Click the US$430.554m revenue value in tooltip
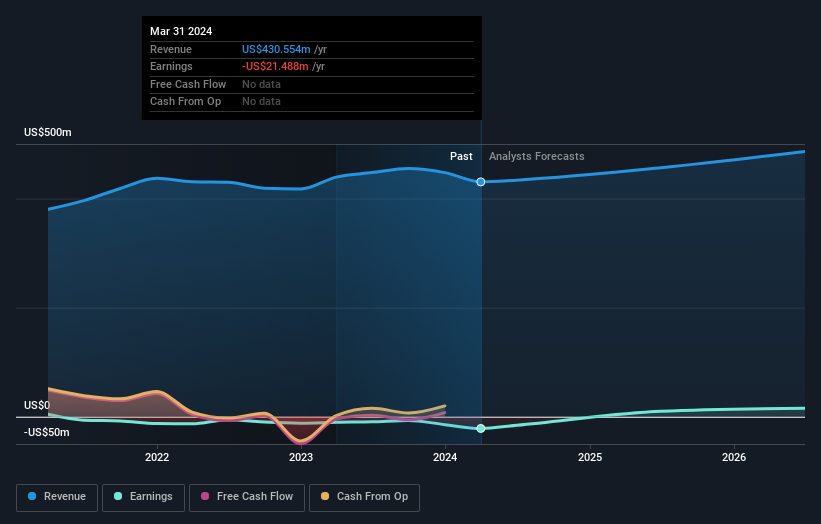Screen dimensions: 821x524 tap(276, 49)
